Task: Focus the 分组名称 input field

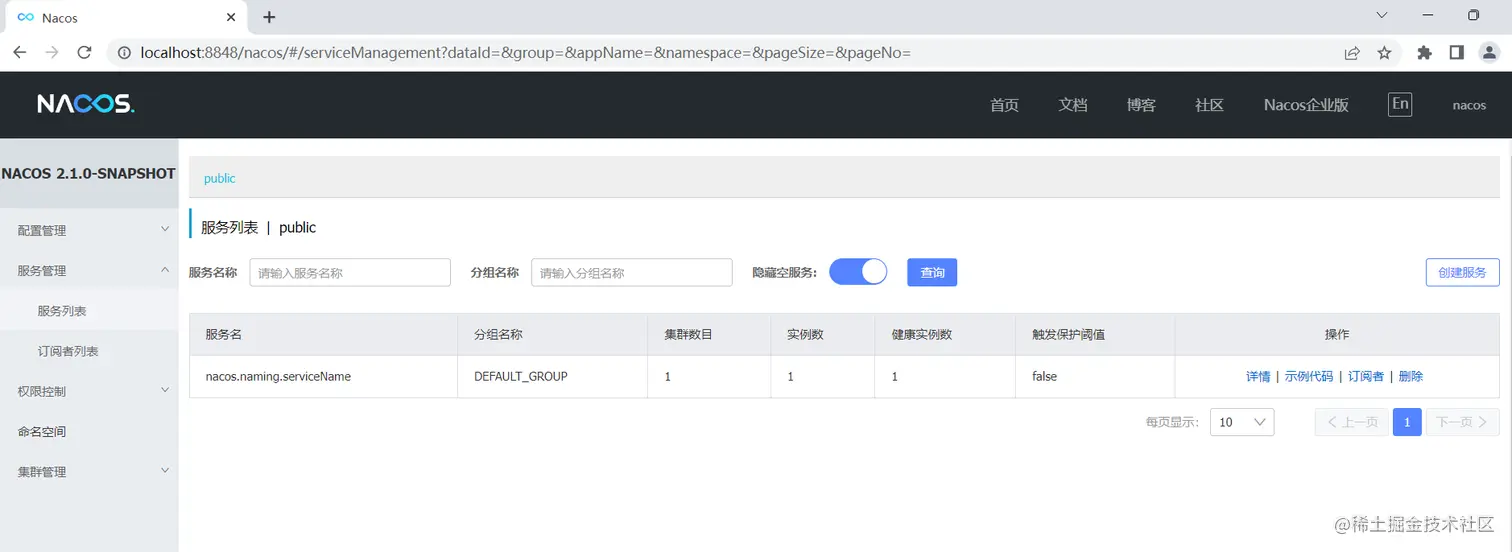Action: pyautogui.click(x=632, y=272)
